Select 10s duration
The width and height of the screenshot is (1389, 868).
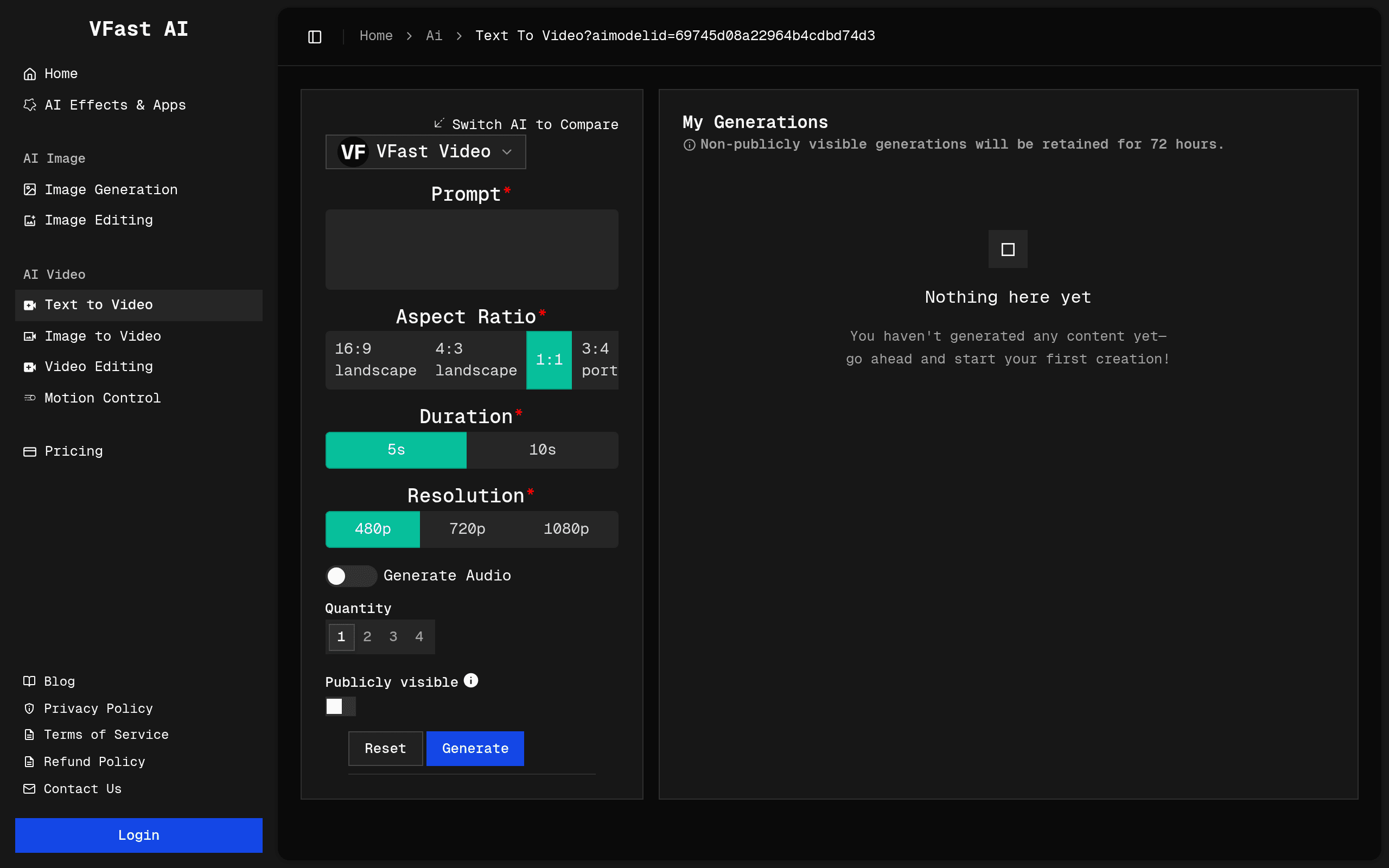coord(543,450)
